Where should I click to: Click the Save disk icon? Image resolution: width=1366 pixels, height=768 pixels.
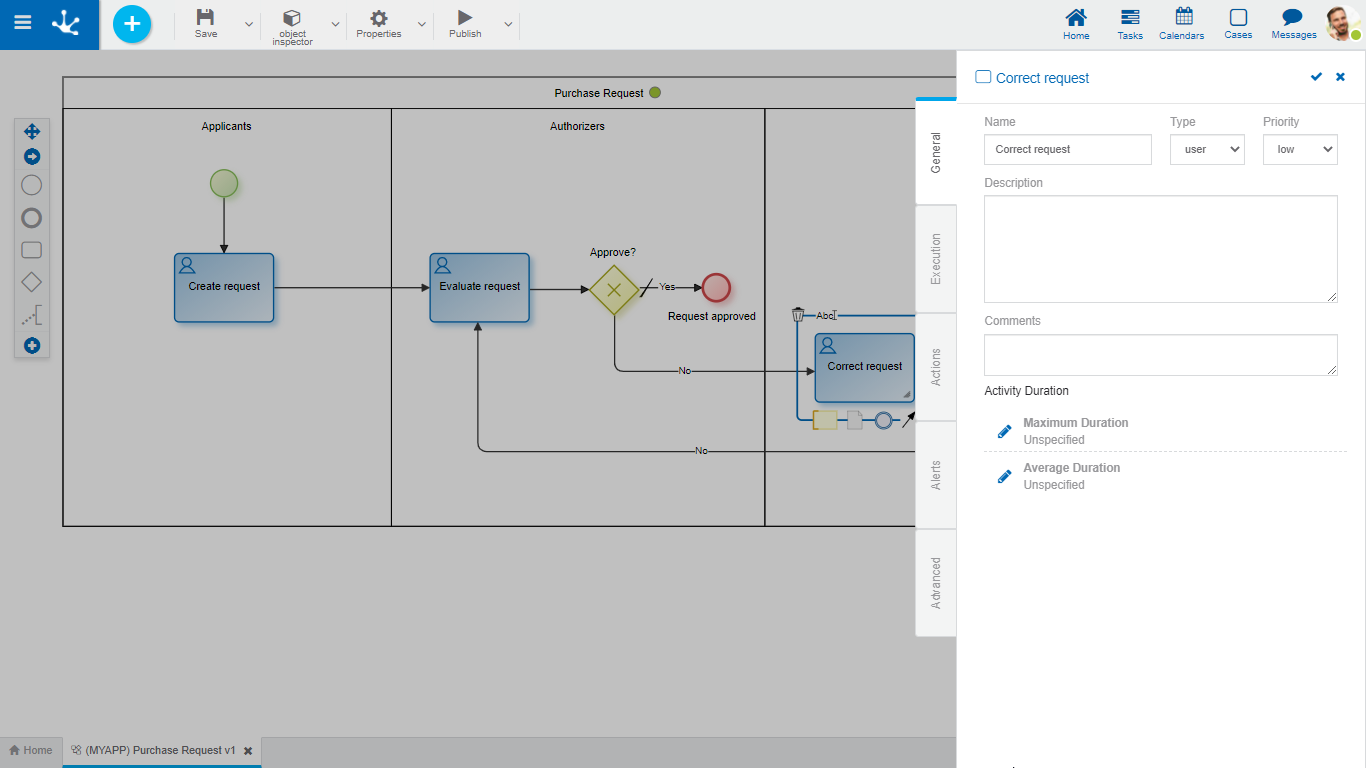pyautogui.click(x=205, y=18)
